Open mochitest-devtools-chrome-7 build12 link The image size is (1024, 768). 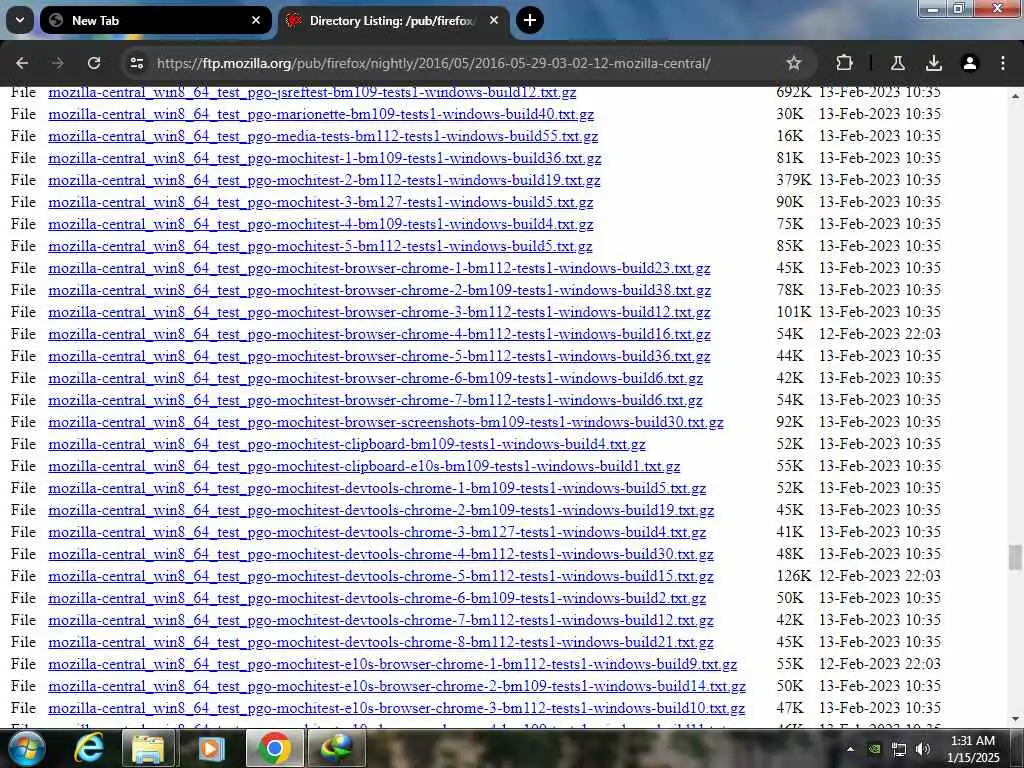pyautogui.click(x=381, y=620)
